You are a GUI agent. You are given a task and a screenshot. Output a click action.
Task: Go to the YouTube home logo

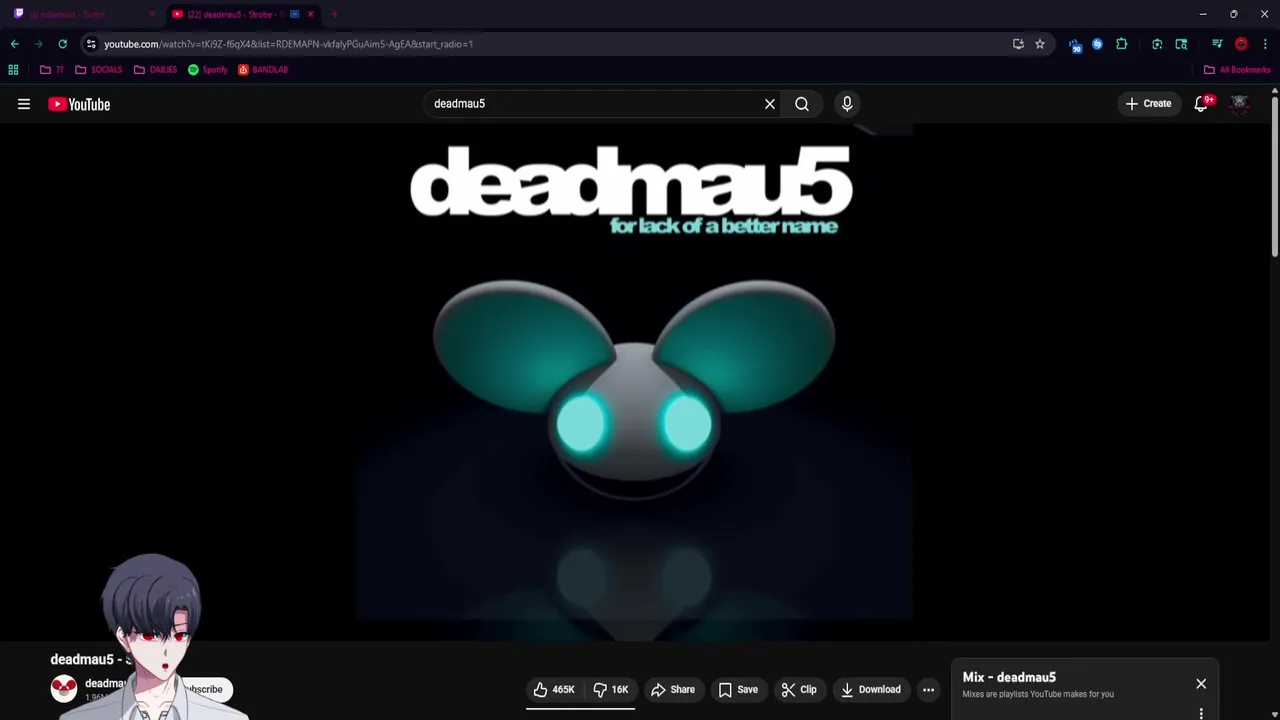pyautogui.click(x=79, y=104)
